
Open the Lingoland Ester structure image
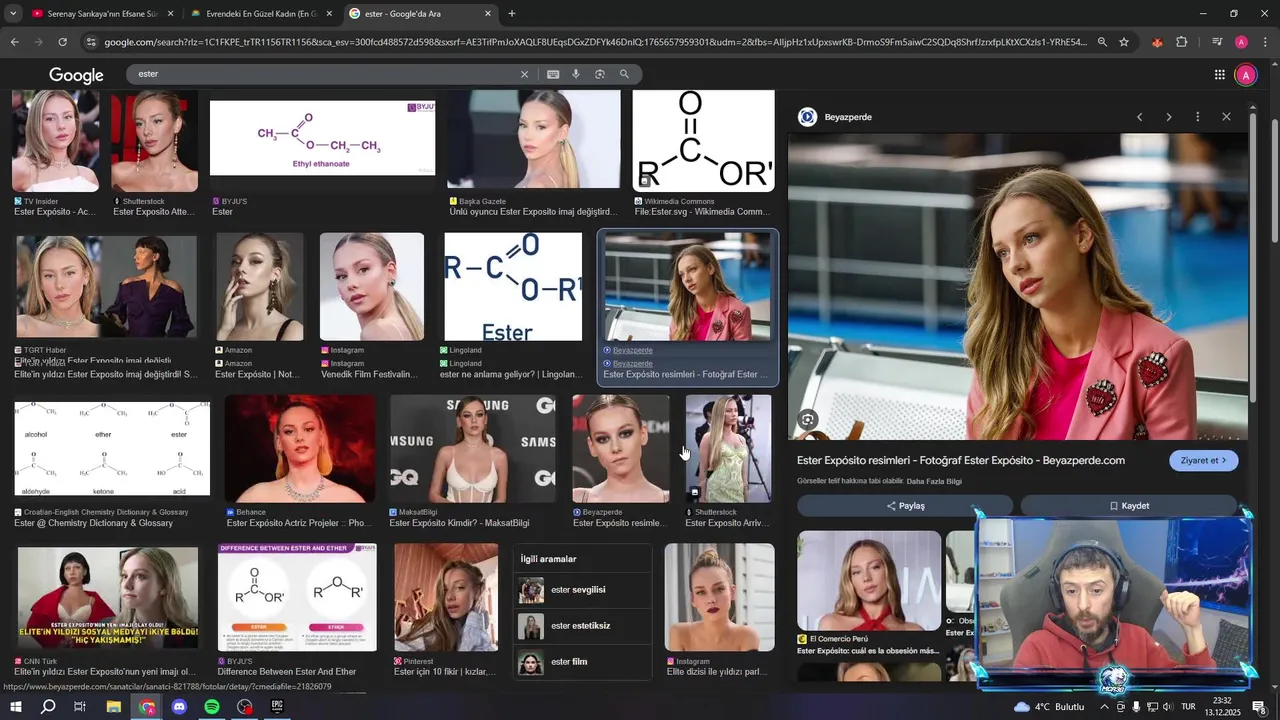click(x=513, y=287)
